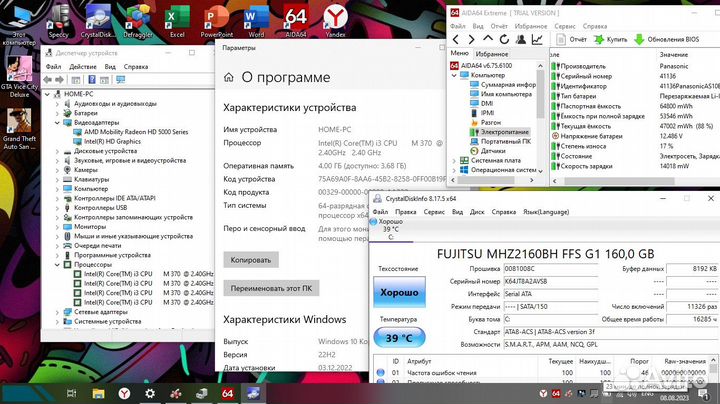Collapse the Видеоадаптеры tree node

coord(56,122)
